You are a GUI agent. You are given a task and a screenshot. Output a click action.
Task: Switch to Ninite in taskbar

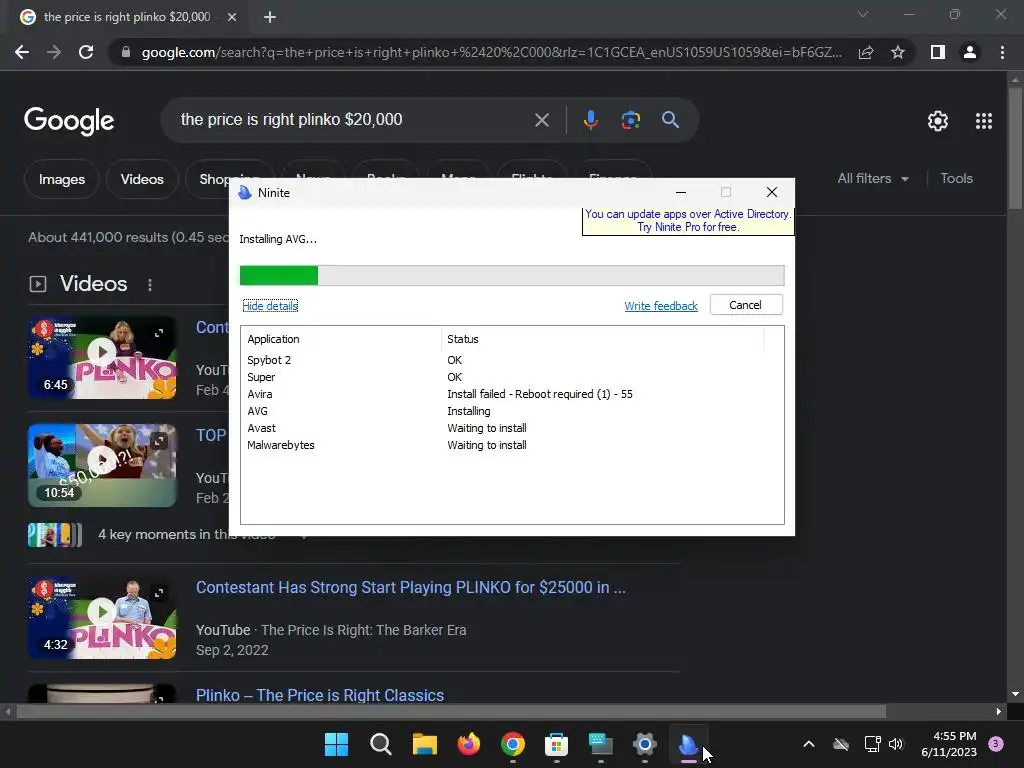tap(688, 744)
